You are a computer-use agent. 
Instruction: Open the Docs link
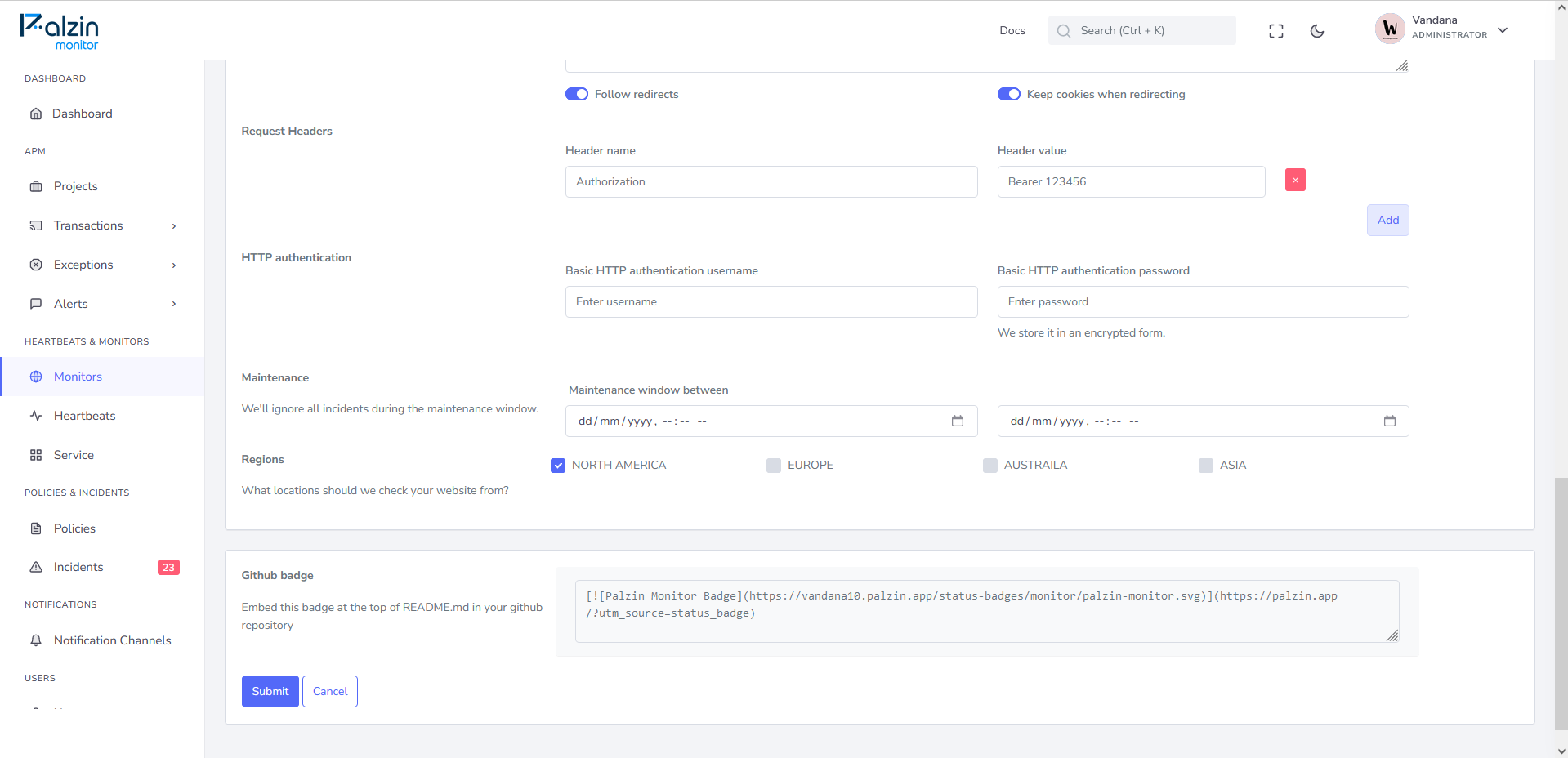pyautogui.click(x=1012, y=30)
